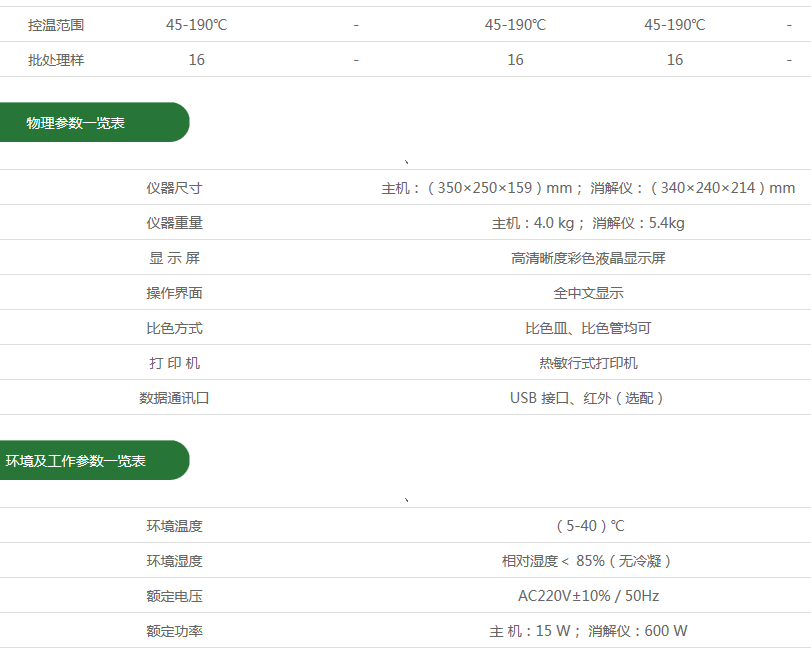Viewport: 811px width, 663px height.
Task: Click the 热敏行式打印机 value
Action: pyautogui.click(x=588, y=363)
